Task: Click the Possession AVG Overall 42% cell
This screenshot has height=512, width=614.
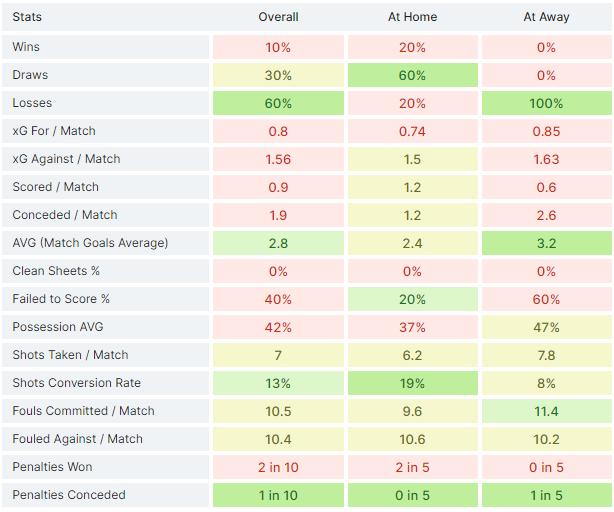Action: click(278, 327)
